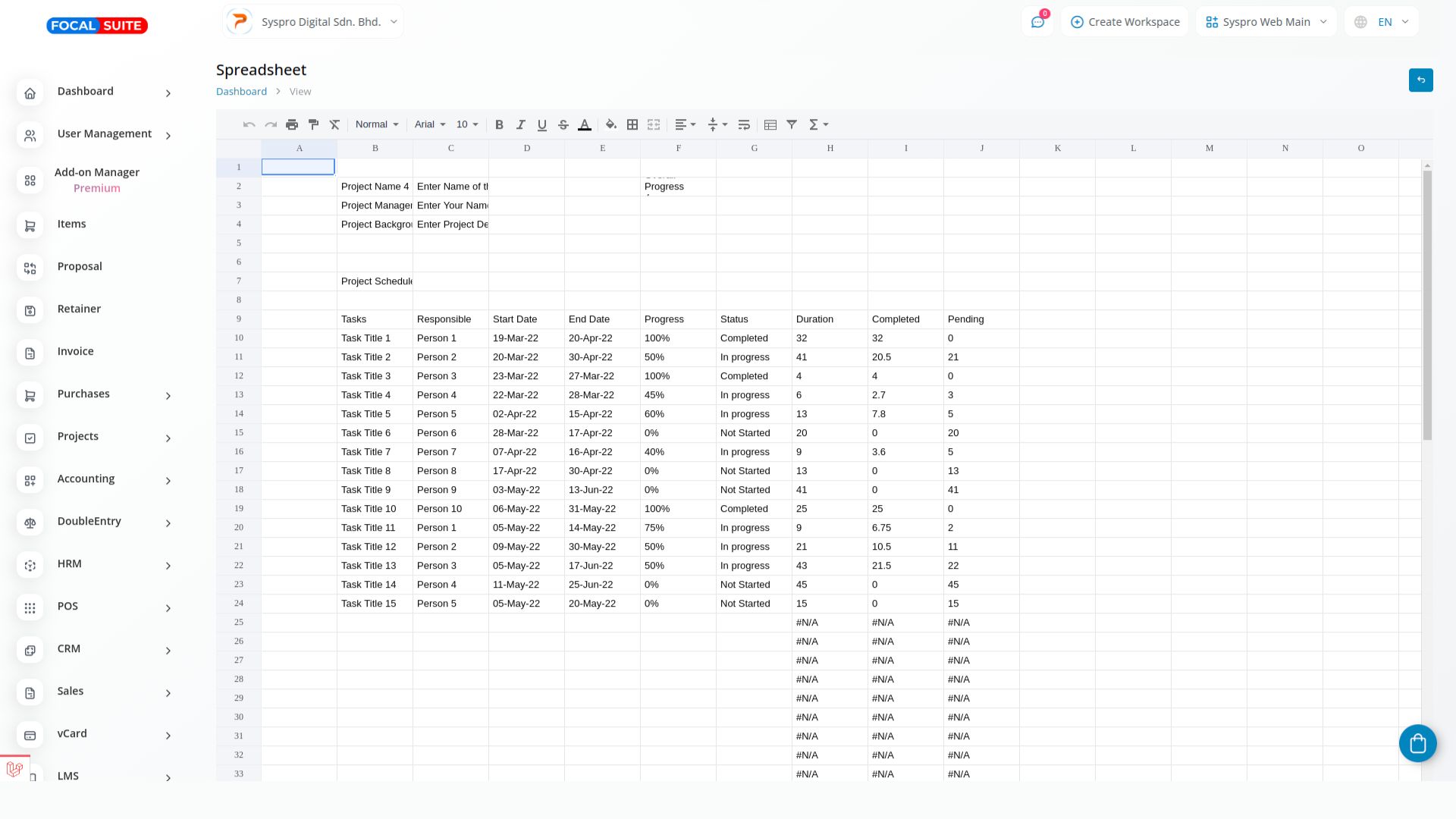Image resolution: width=1456 pixels, height=819 pixels.
Task: Select the paint format tool
Action: click(x=313, y=125)
